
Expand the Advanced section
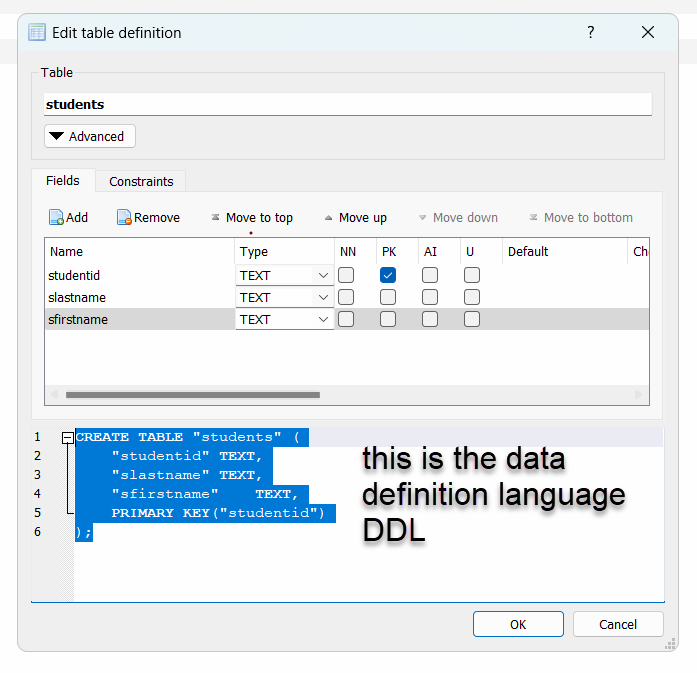[x=90, y=136]
